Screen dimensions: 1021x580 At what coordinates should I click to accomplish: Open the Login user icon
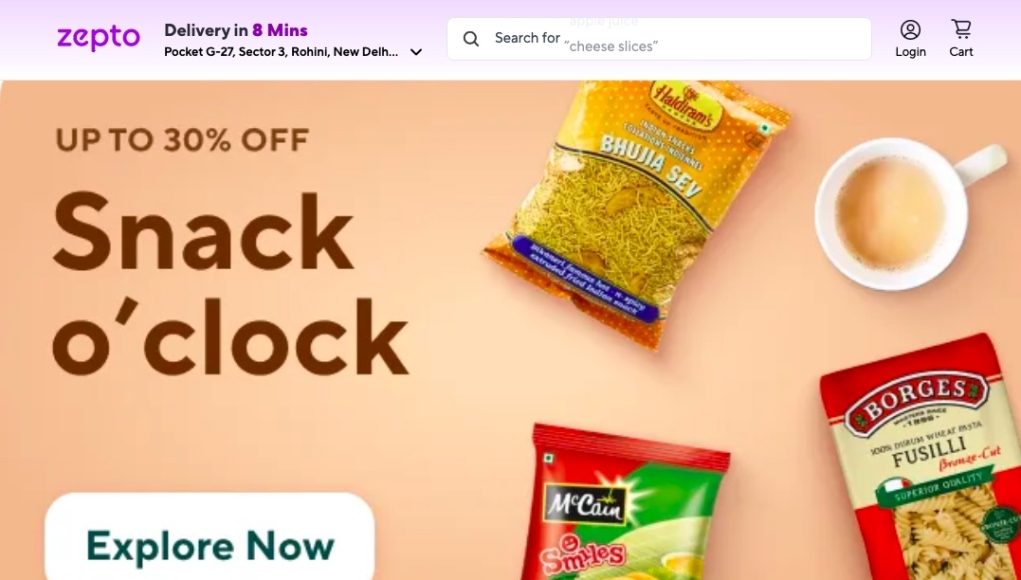910,30
